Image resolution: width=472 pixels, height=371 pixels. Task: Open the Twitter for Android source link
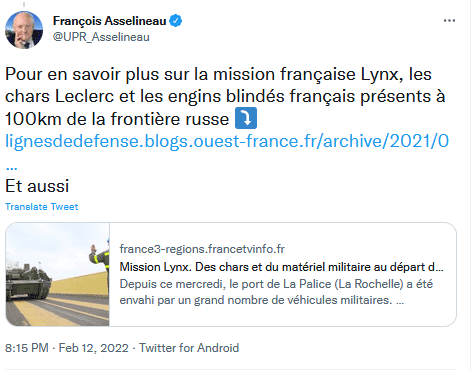click(189, 348)
